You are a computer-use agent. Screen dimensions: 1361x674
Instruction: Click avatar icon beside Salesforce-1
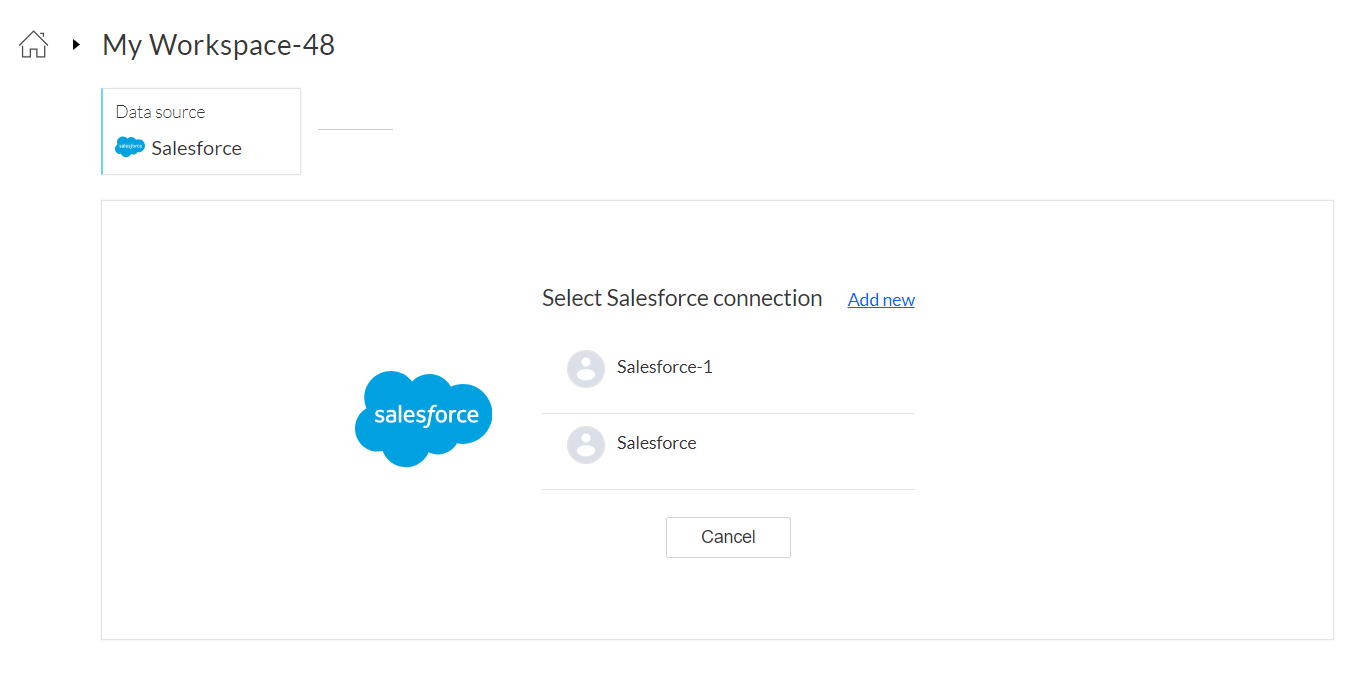[586, 369]
